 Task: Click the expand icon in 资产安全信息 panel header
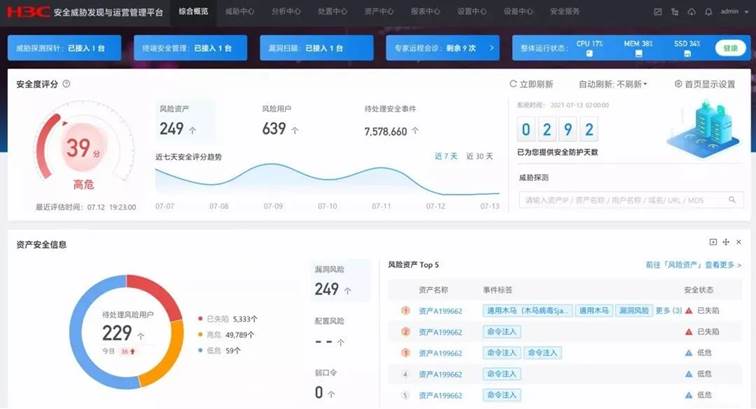click(x=713, y=242)
